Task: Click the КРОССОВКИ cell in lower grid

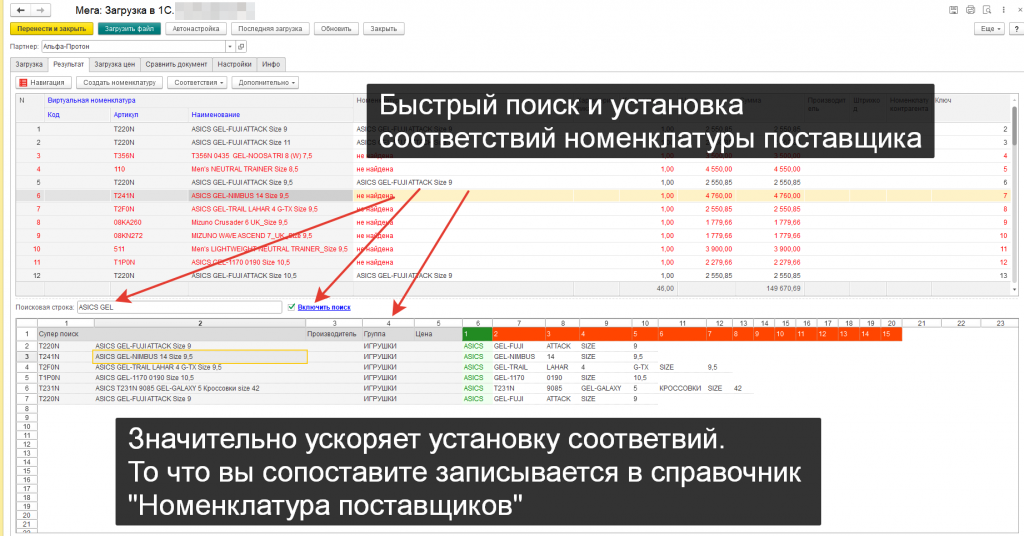Action: pos(680,388)
